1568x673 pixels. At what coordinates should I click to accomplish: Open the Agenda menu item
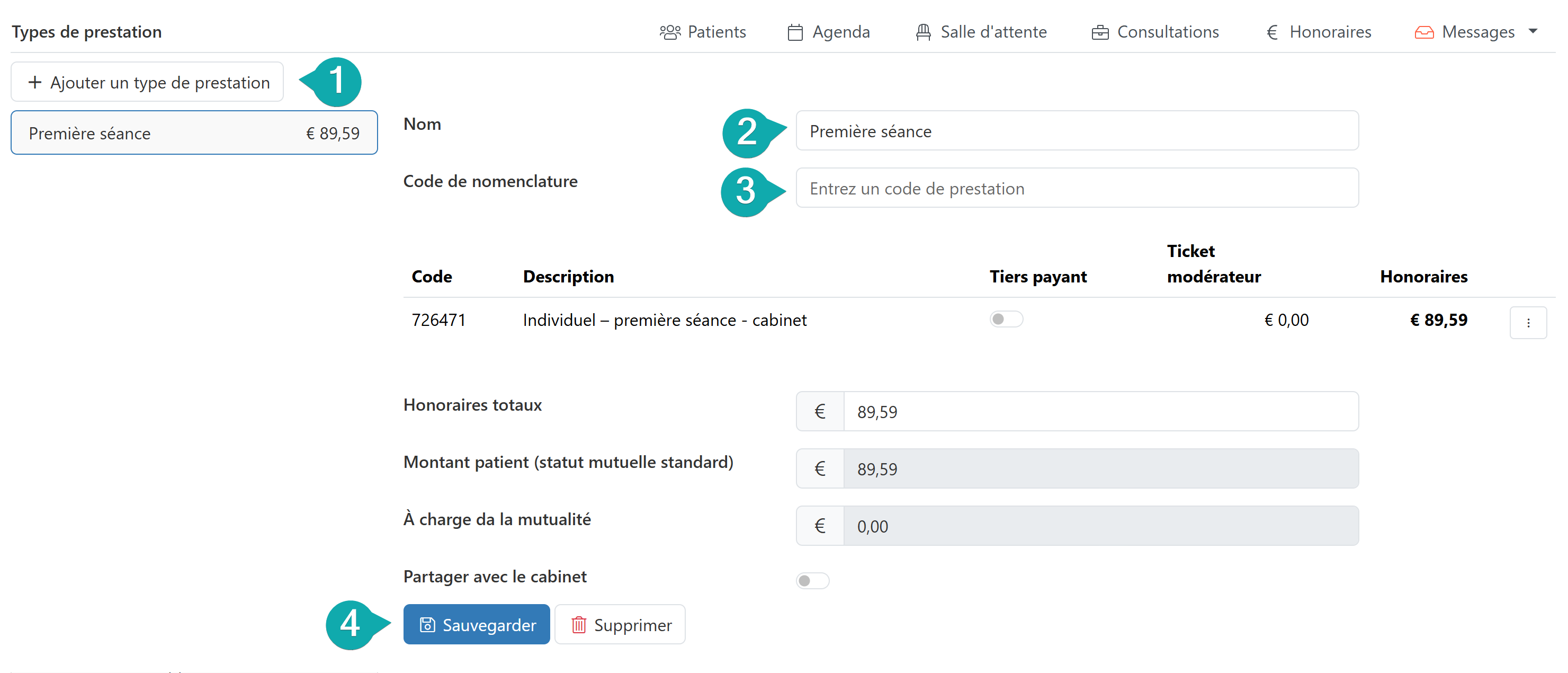[840, 32]
